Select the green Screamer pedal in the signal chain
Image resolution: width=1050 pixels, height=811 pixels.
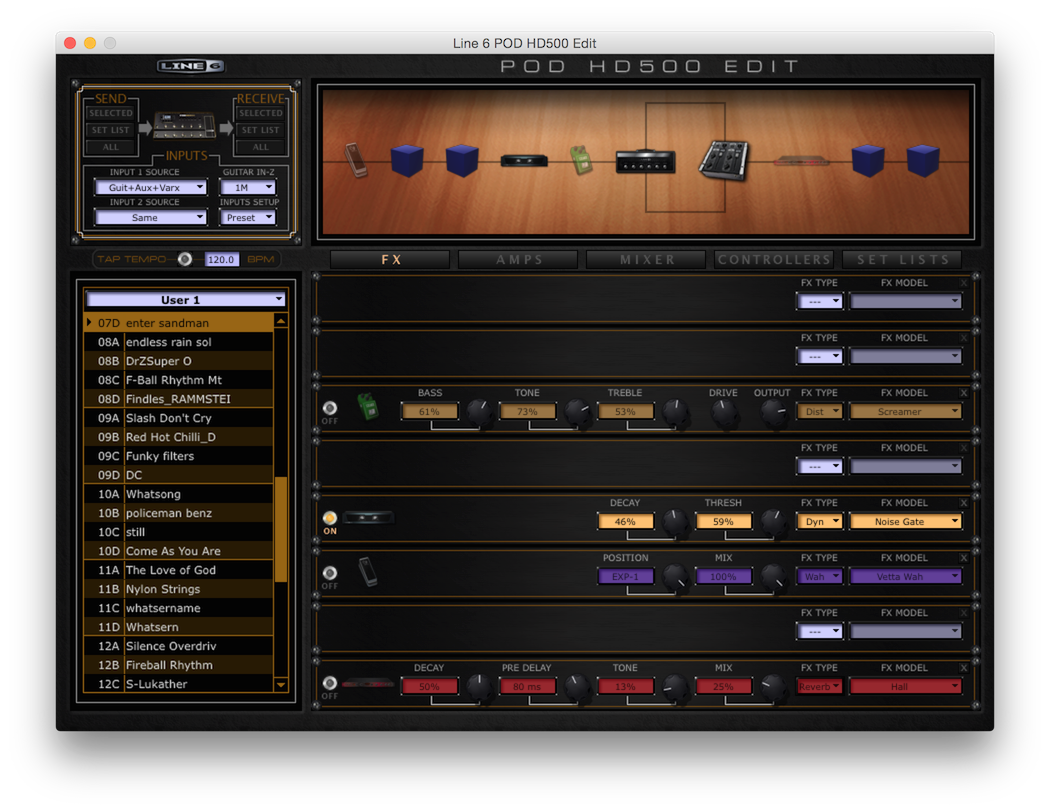pyautogui.click(x=581, y=161)
